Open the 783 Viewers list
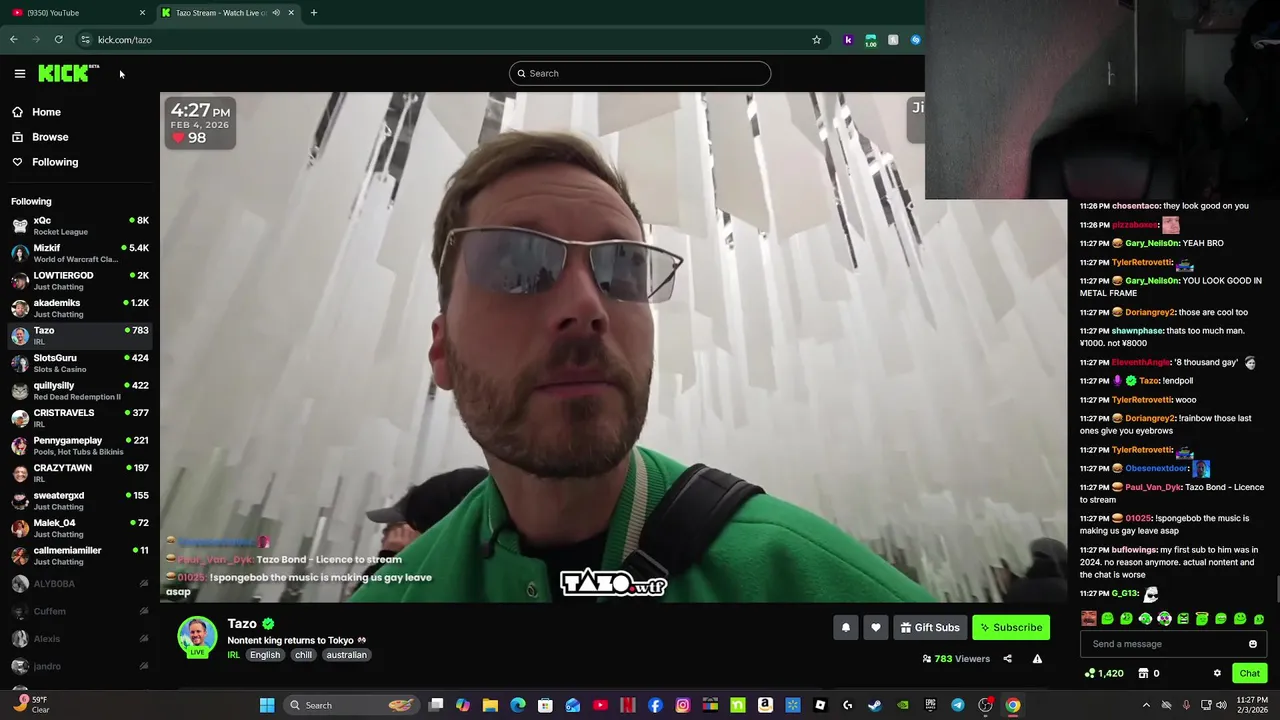 tap(956, 659)
